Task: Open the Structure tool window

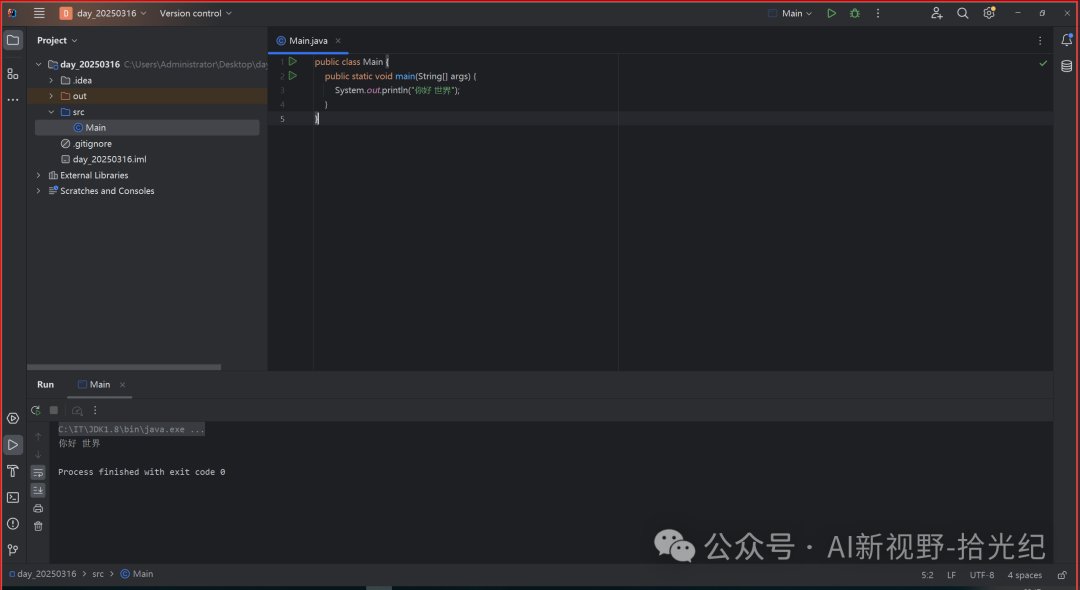Action: (x=12, y=74)
